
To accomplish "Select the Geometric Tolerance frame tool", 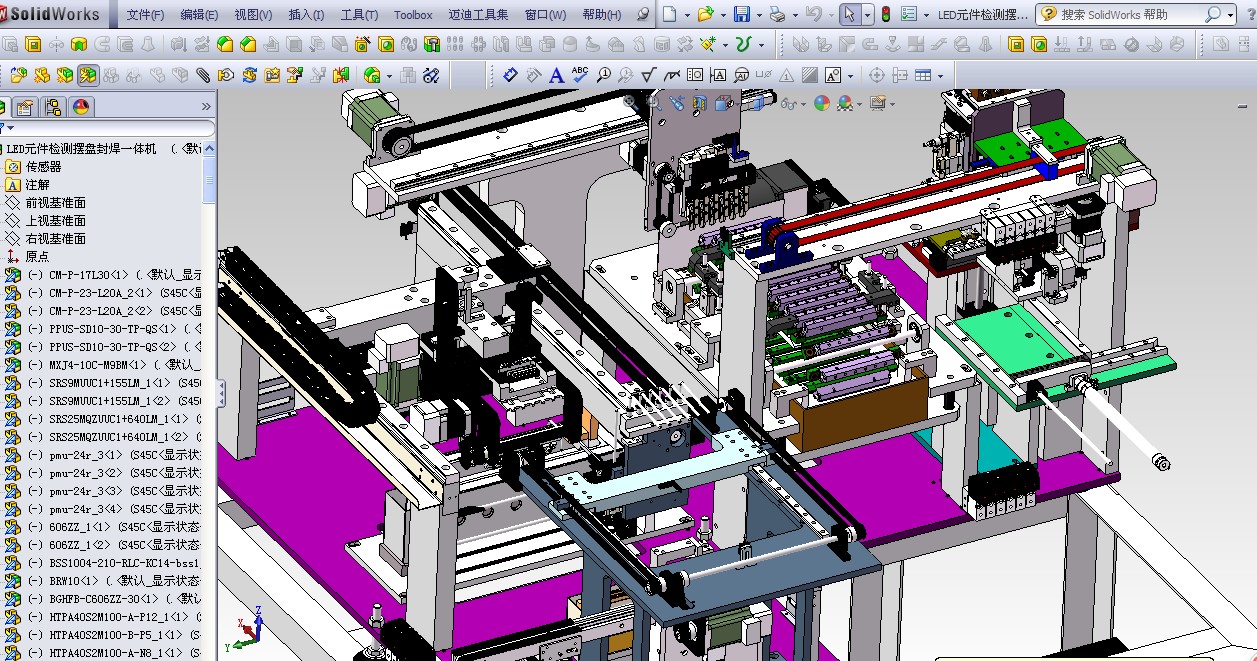I will click(x=694, y=75).
